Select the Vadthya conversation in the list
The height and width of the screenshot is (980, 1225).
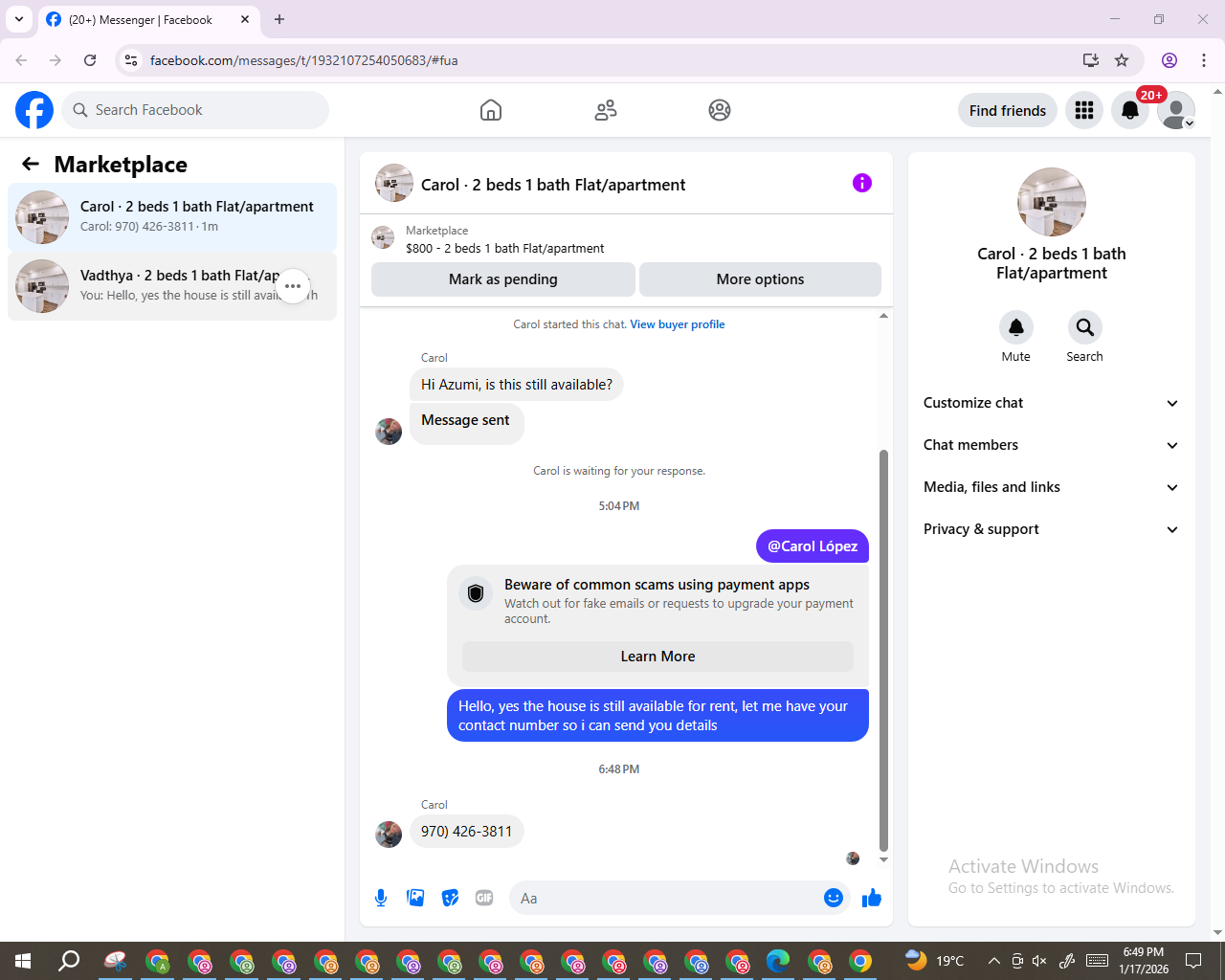click(x=172, y=286)
